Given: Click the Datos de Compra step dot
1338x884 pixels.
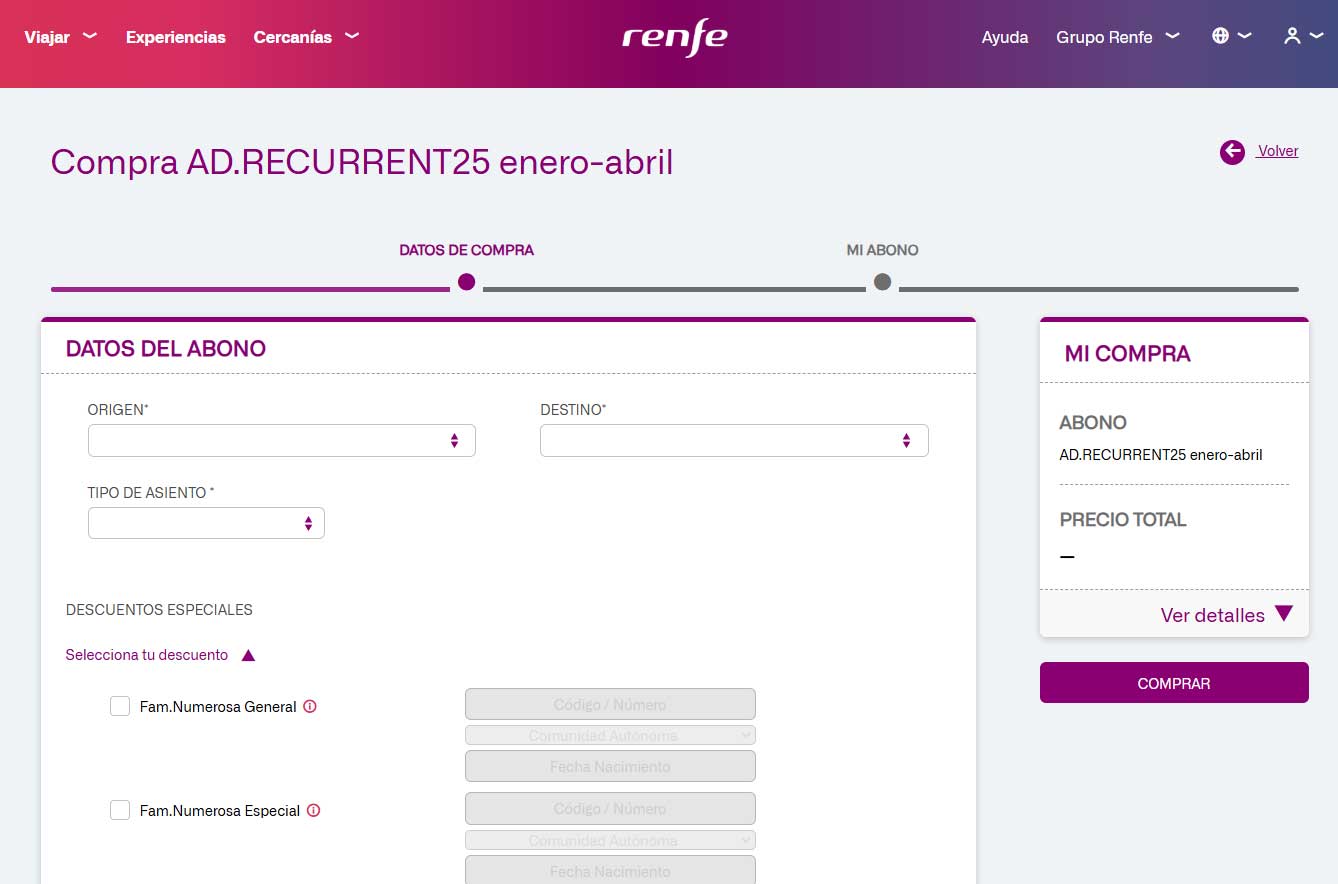Looking at the screenshot, I should point(466,282).
